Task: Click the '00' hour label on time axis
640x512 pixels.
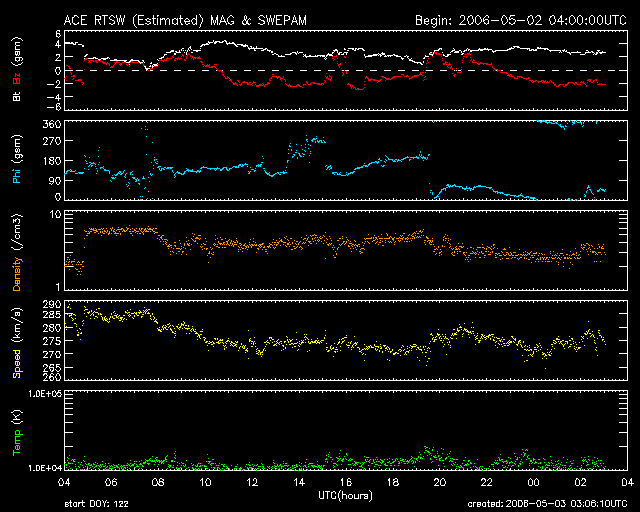Action: click(x=533, y=483)
